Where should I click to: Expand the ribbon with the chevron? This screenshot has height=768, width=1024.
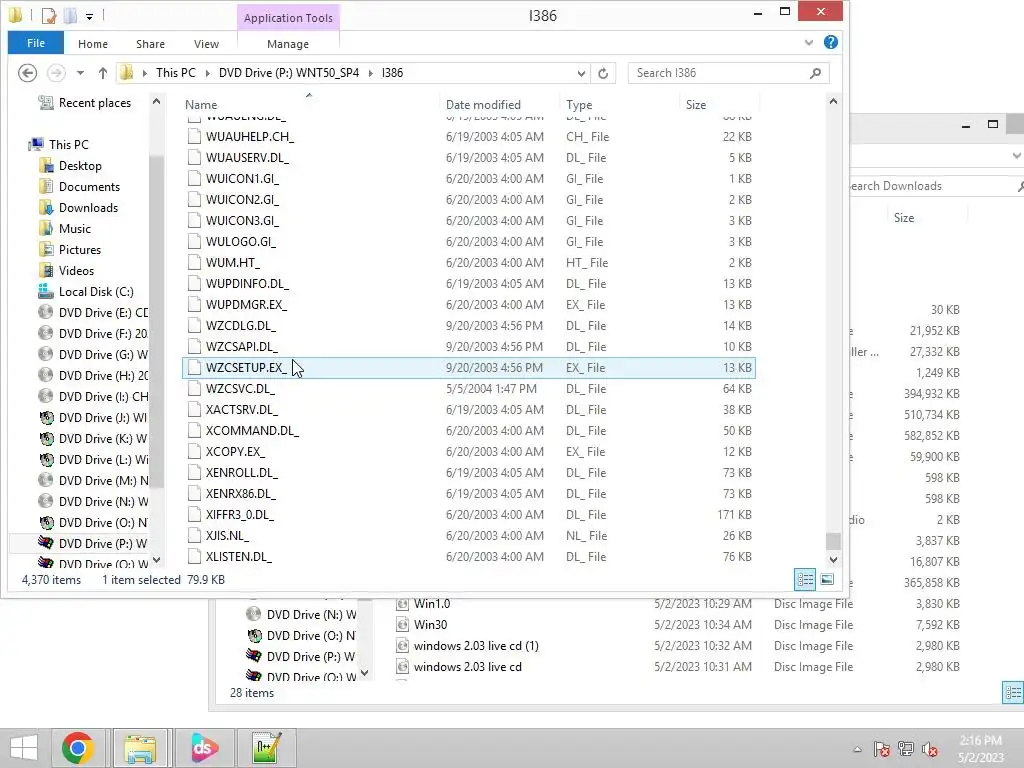[x=808, y=42]
